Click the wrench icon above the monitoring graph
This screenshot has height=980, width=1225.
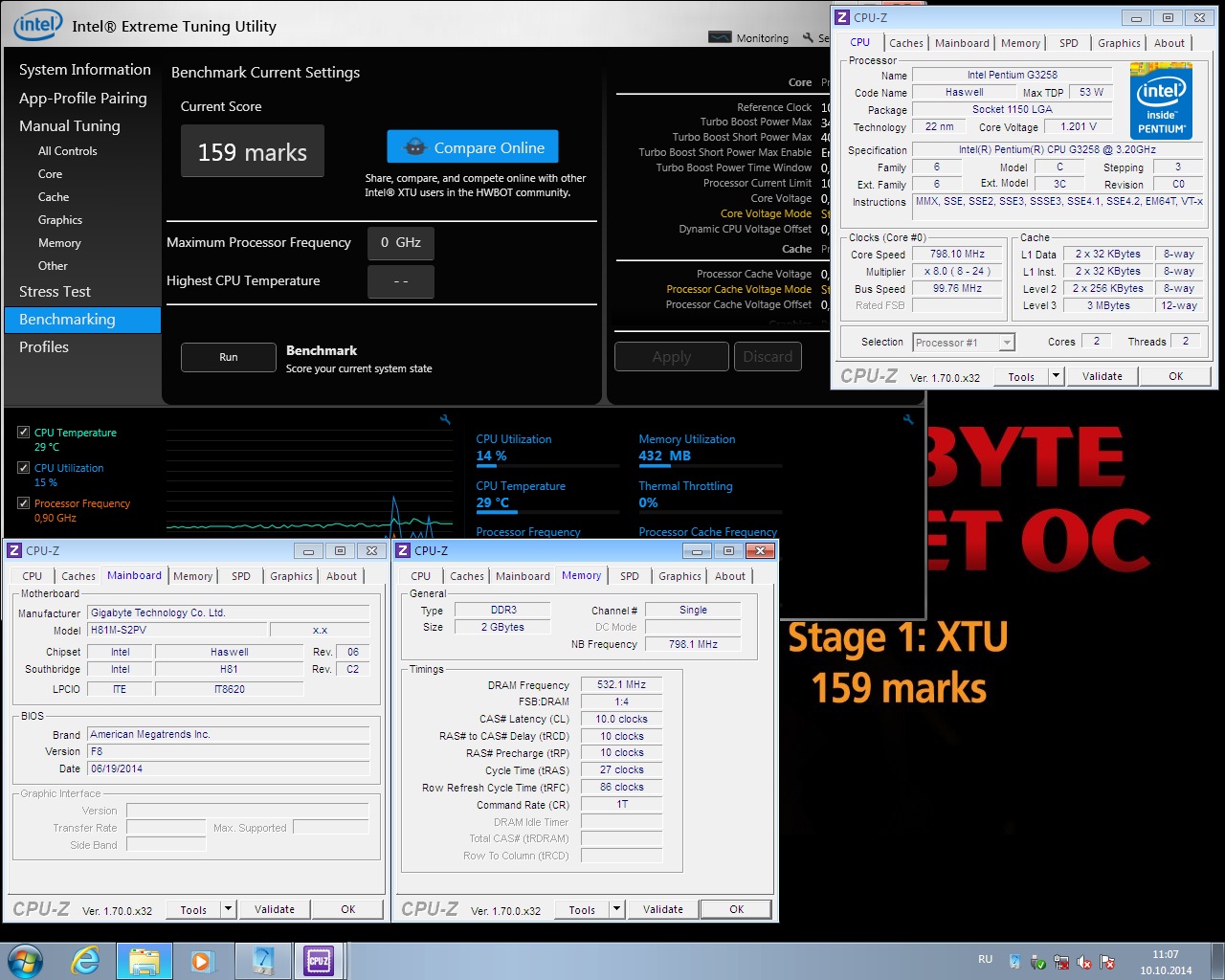coord(445,419)
